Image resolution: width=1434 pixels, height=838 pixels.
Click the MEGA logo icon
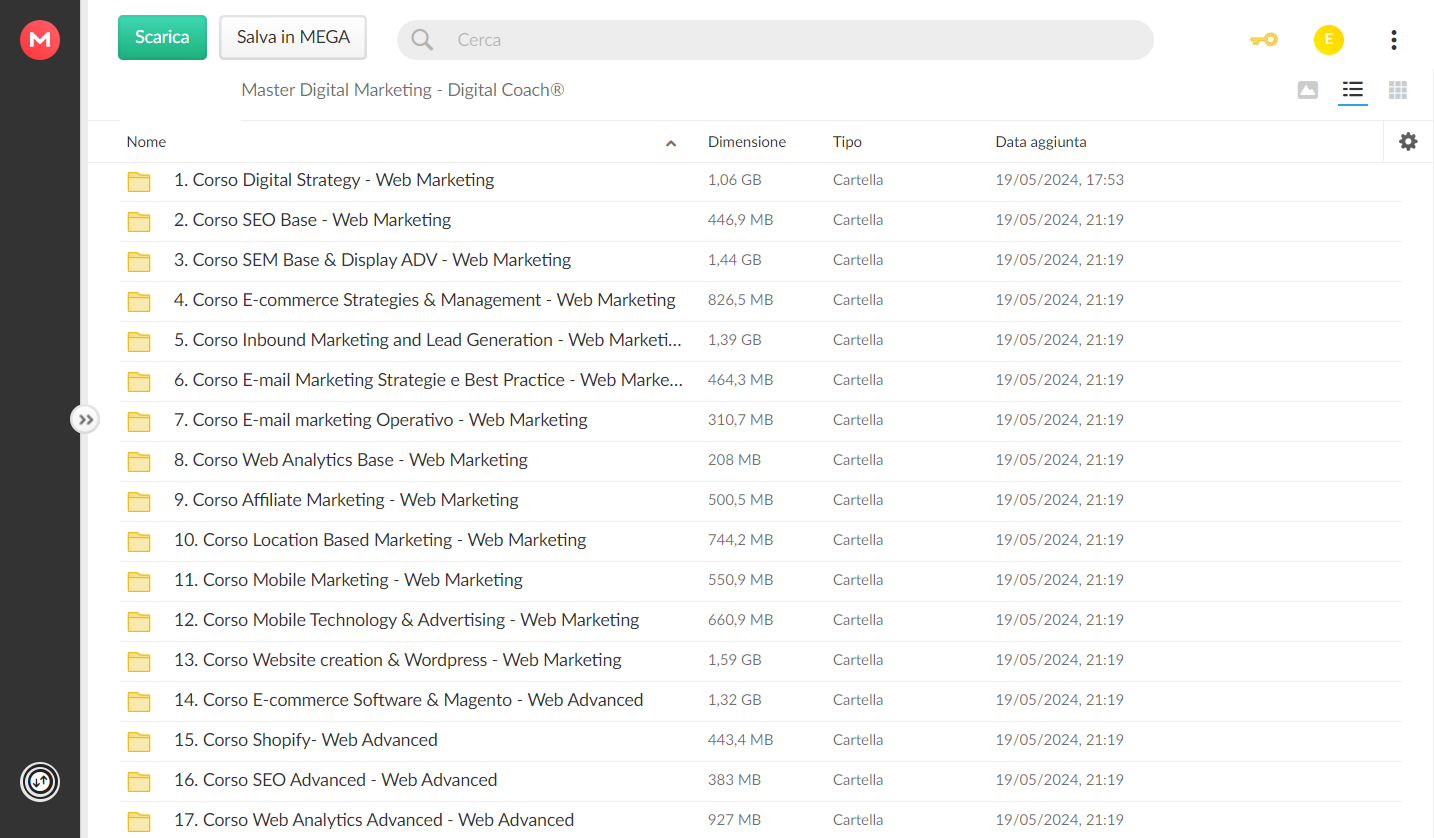(x=40, y=40)
